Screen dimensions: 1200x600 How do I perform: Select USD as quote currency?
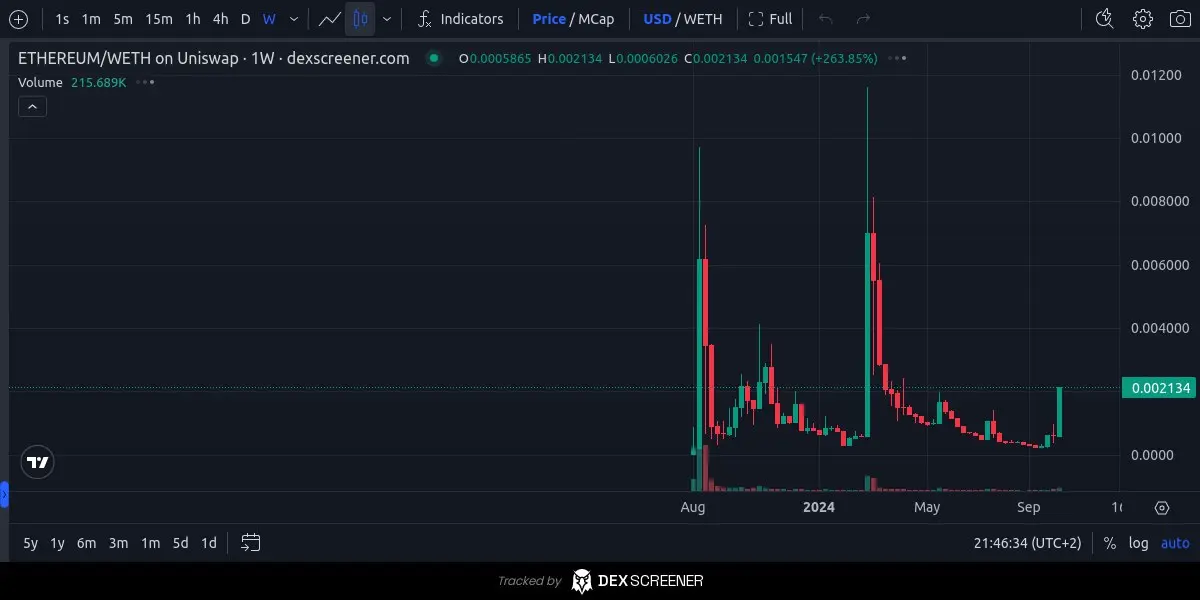click(x=657, y=19)
